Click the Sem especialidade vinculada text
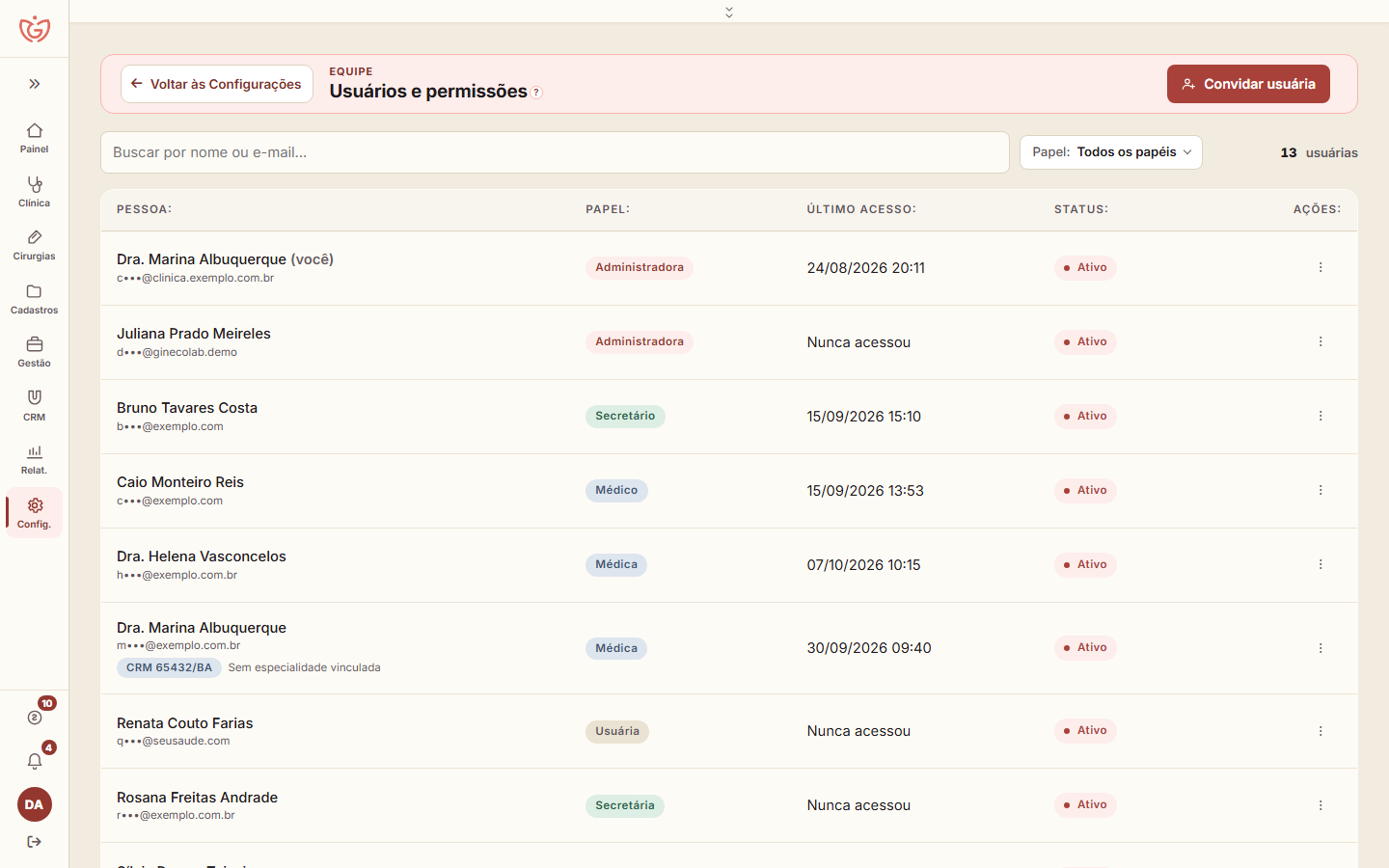The image size is (1389, 868). pyautogui.click(x=305, y=667)
